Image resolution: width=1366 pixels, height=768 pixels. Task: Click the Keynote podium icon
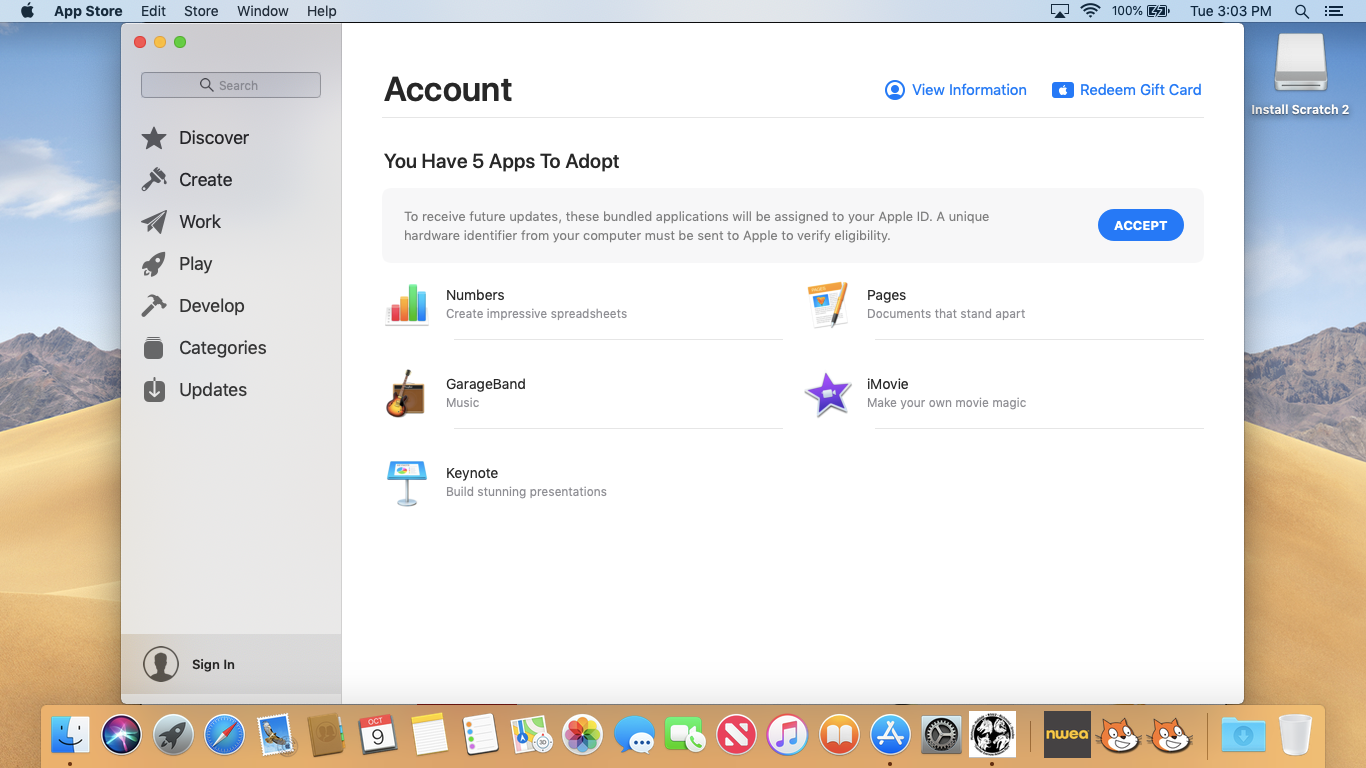[x=407, y=483]
